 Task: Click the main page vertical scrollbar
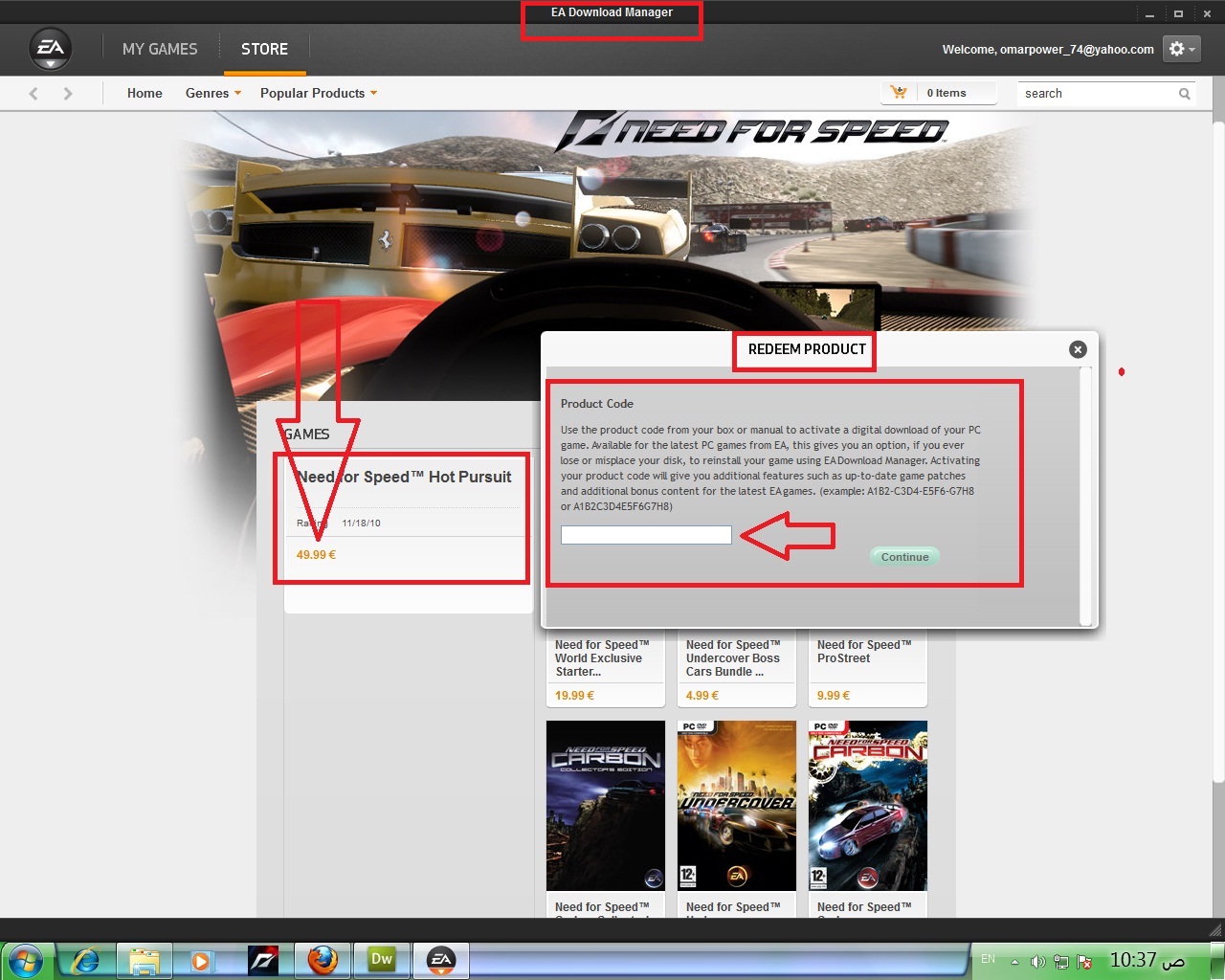tap(1218, 450)
